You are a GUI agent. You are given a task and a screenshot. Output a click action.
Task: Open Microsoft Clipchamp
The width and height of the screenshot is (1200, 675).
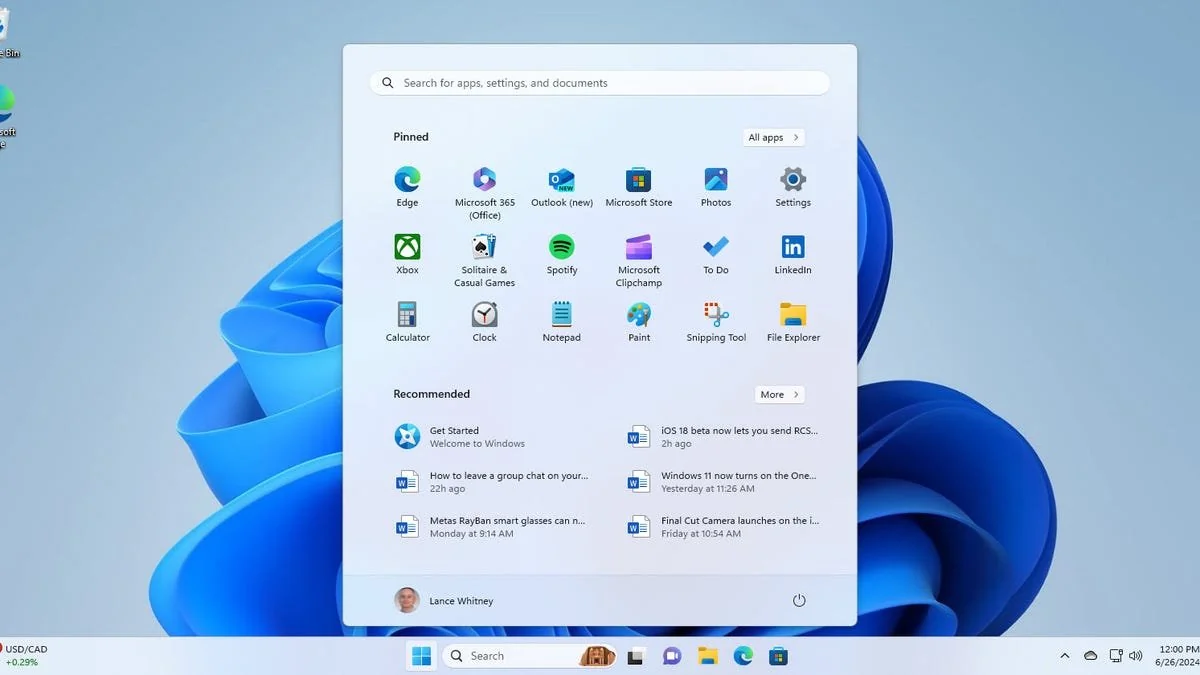(x=639, y=261)
